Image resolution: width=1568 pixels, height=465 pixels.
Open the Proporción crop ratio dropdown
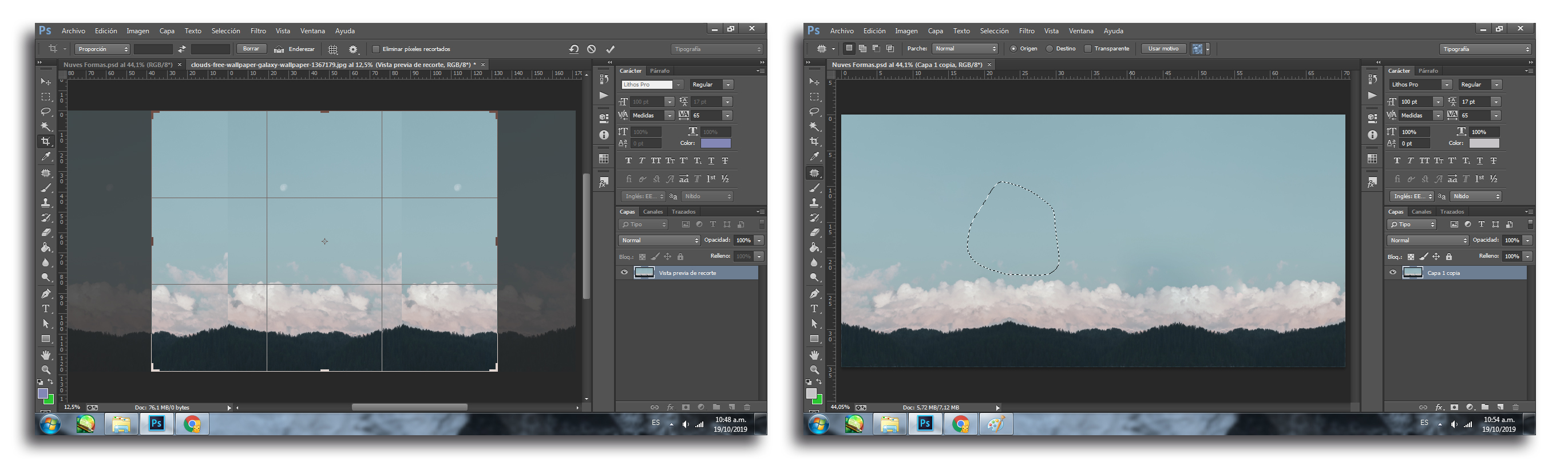(102, 49)
